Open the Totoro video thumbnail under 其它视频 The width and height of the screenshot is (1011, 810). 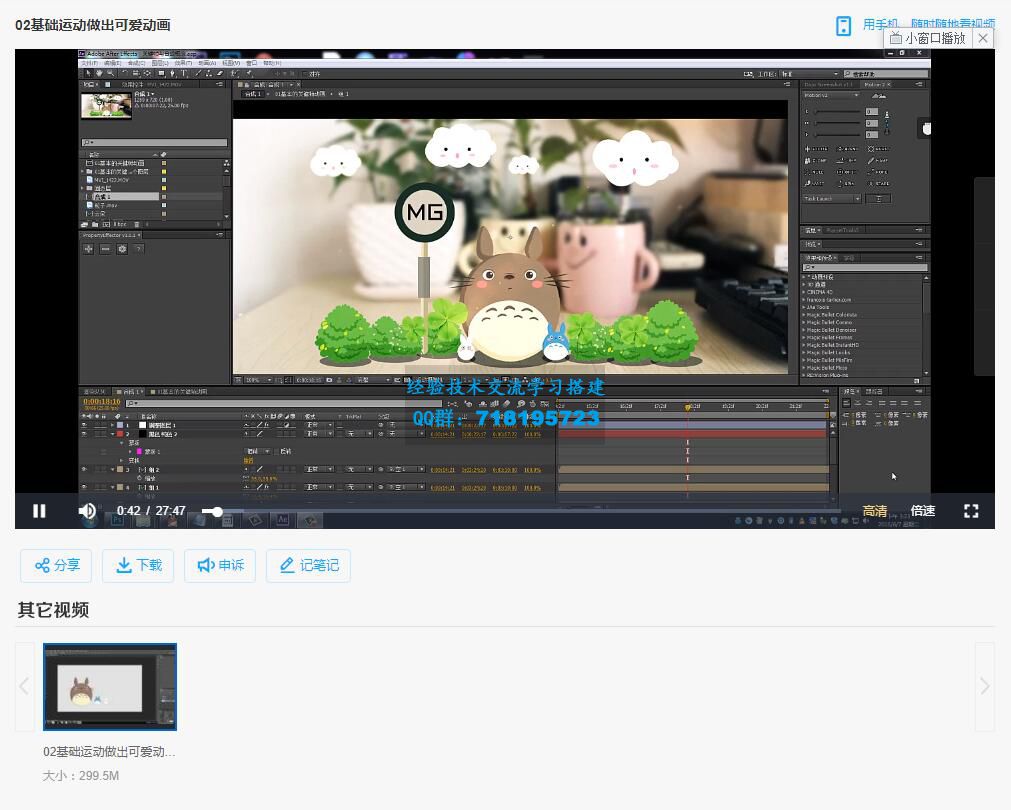(110, 687)
